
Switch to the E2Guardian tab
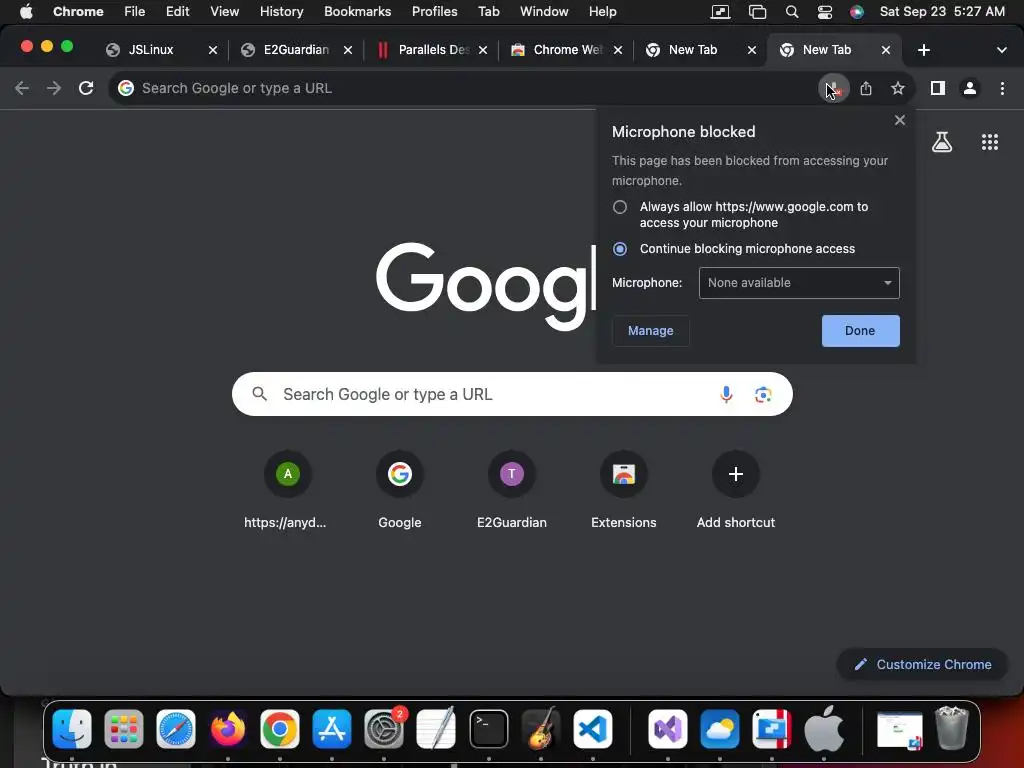(x=296, y=50)
